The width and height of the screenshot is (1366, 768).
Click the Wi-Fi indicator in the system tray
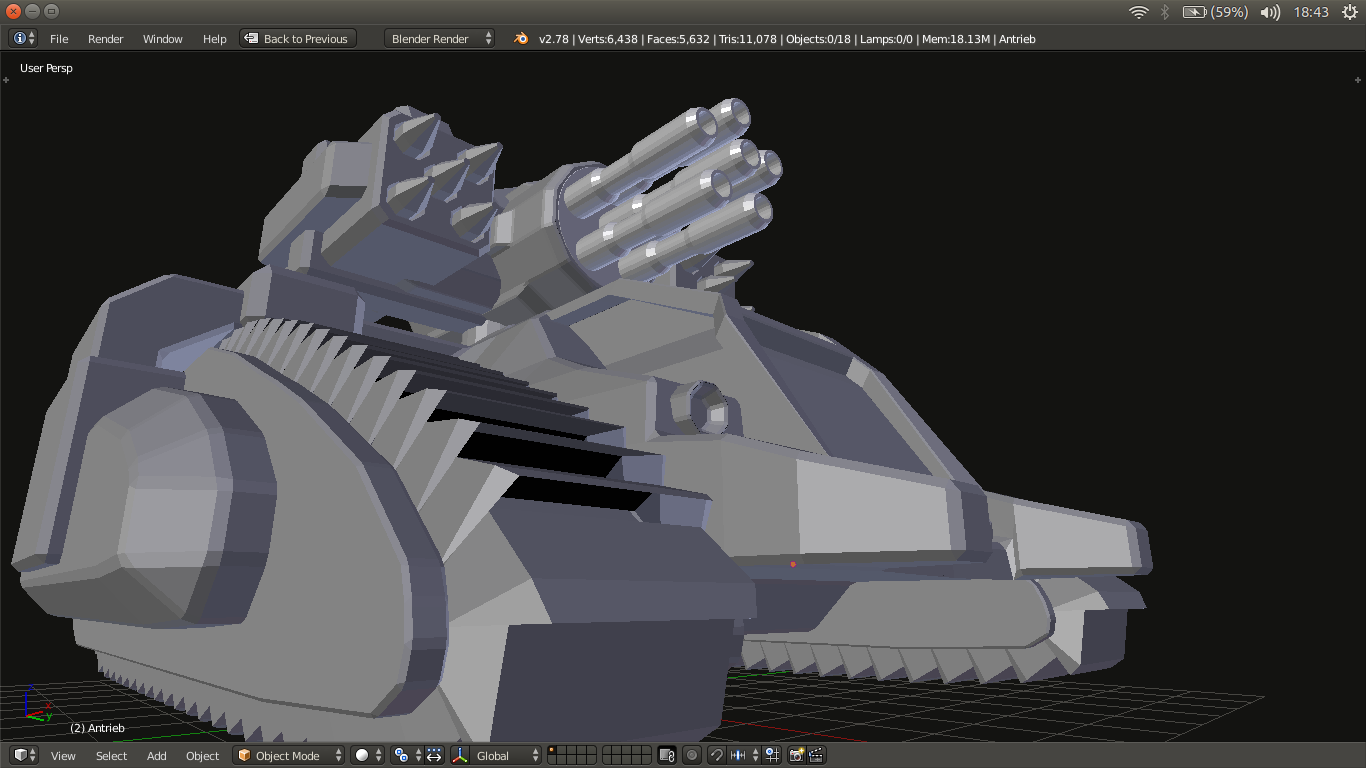[x=1138, y=12]
